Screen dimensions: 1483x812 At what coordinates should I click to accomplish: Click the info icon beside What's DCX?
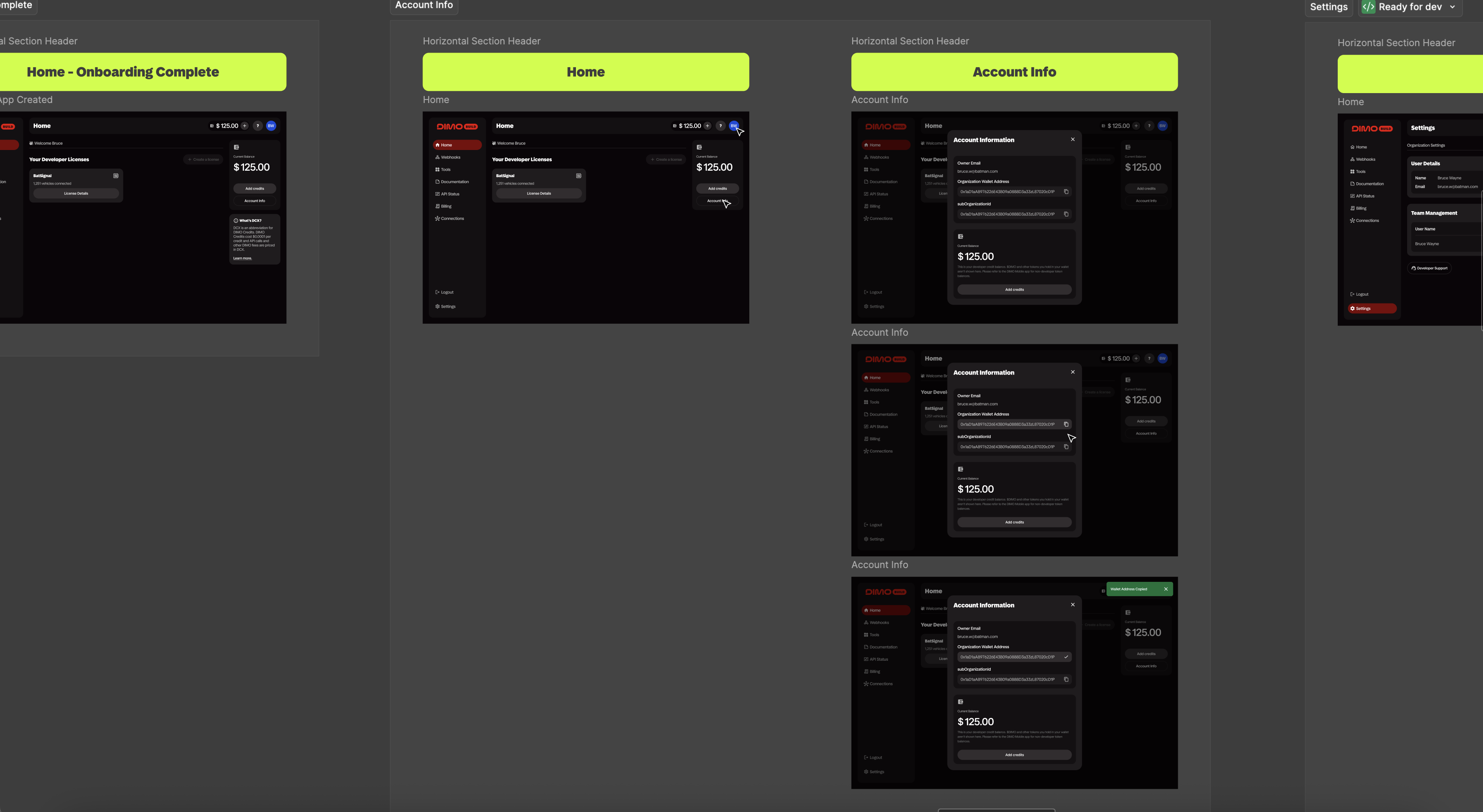pyautogui.click(x=235, y=220)
